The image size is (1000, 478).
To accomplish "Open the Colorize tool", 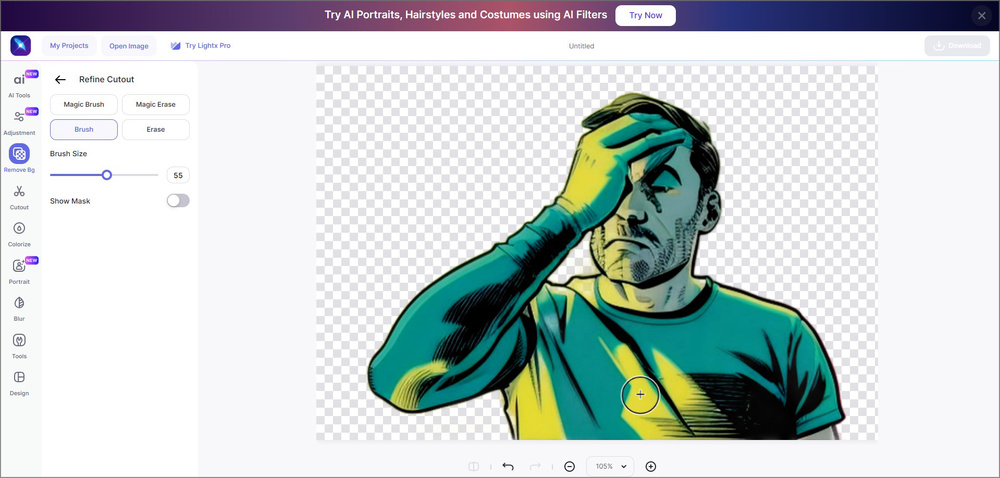I will click(x=19, y=231).
